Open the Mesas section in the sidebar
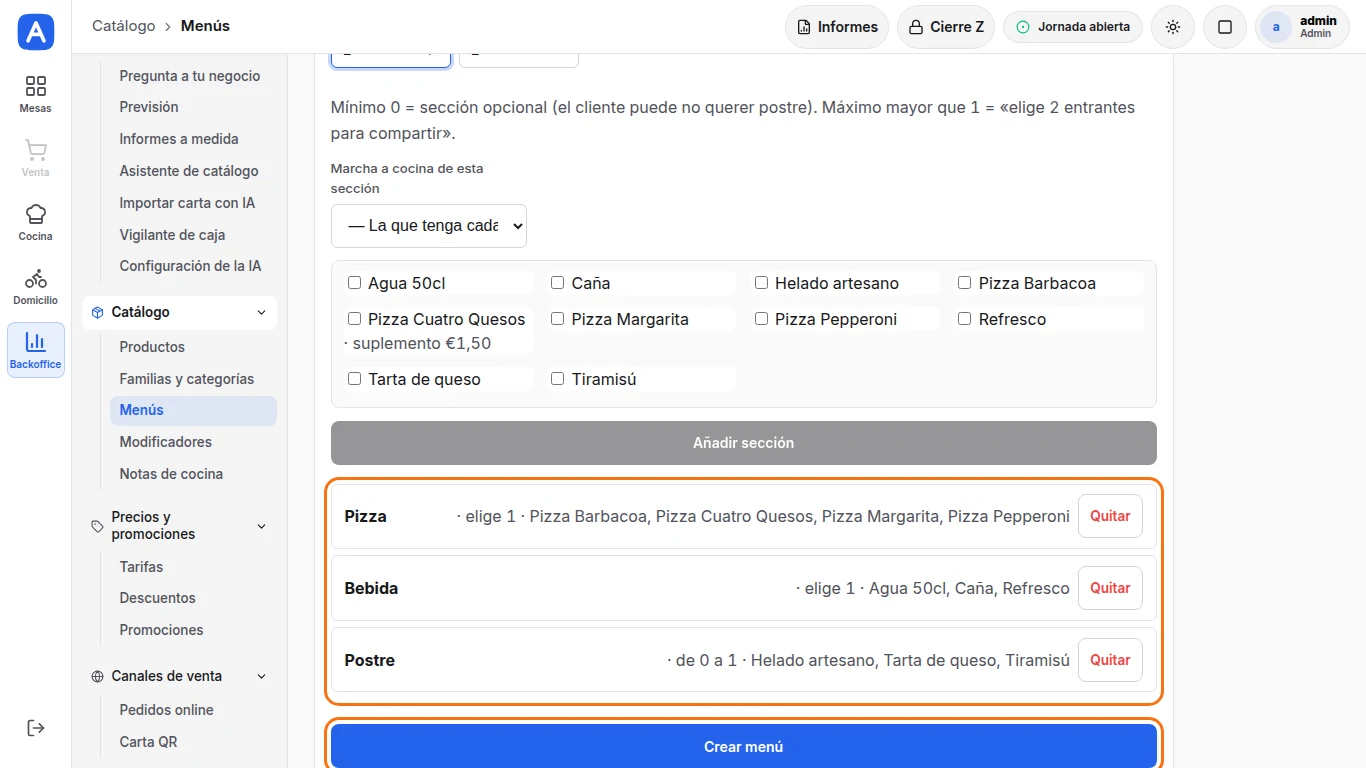1366x768 pixels. click(x=36, y=94)
